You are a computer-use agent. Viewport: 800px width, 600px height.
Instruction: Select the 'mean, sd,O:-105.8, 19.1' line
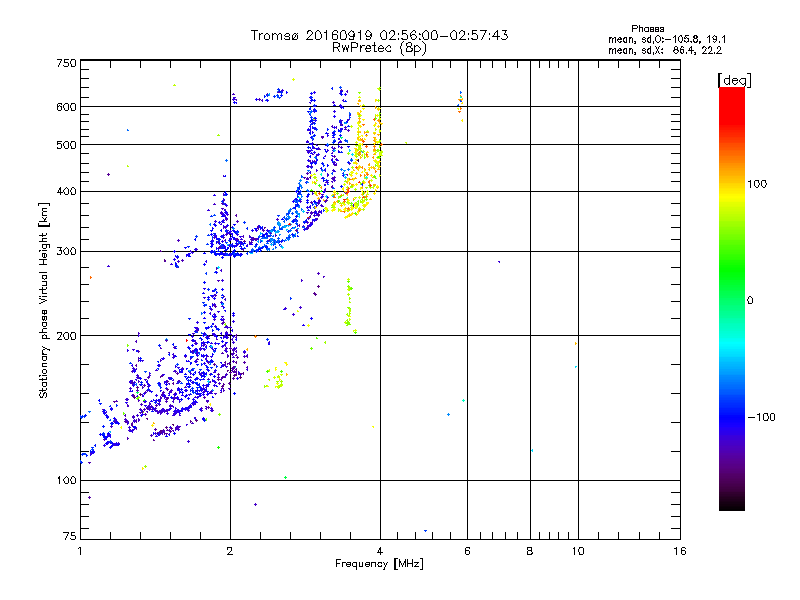[x=667, y=39]
